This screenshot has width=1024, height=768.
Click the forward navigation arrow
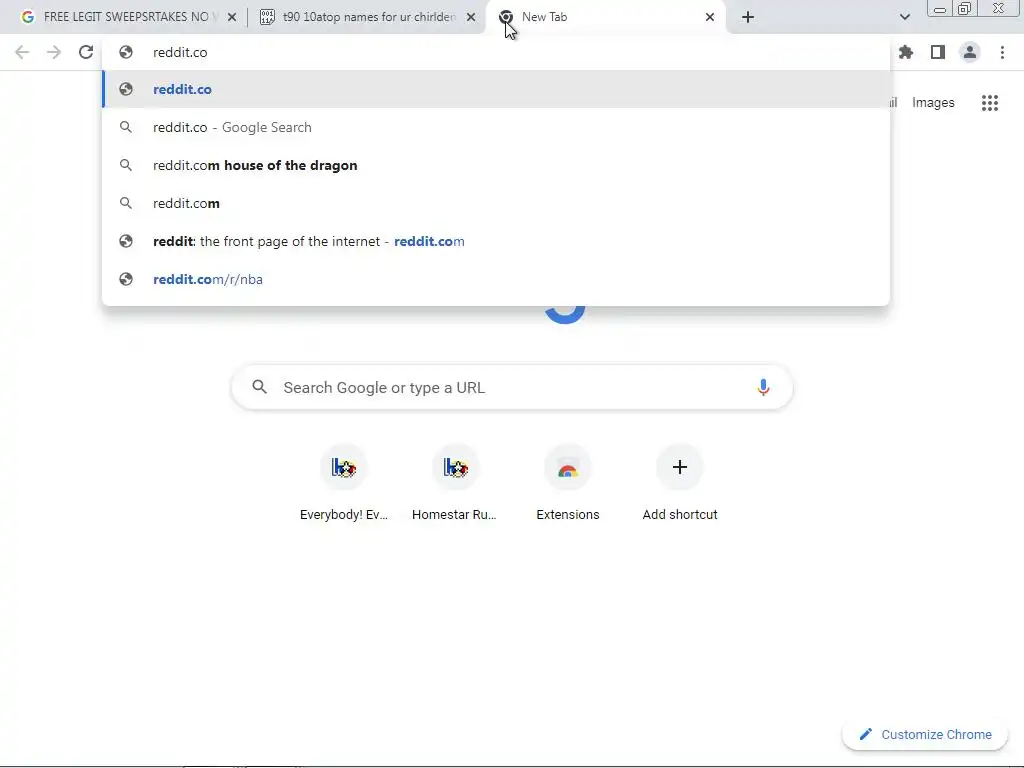[x=54, y=52]
